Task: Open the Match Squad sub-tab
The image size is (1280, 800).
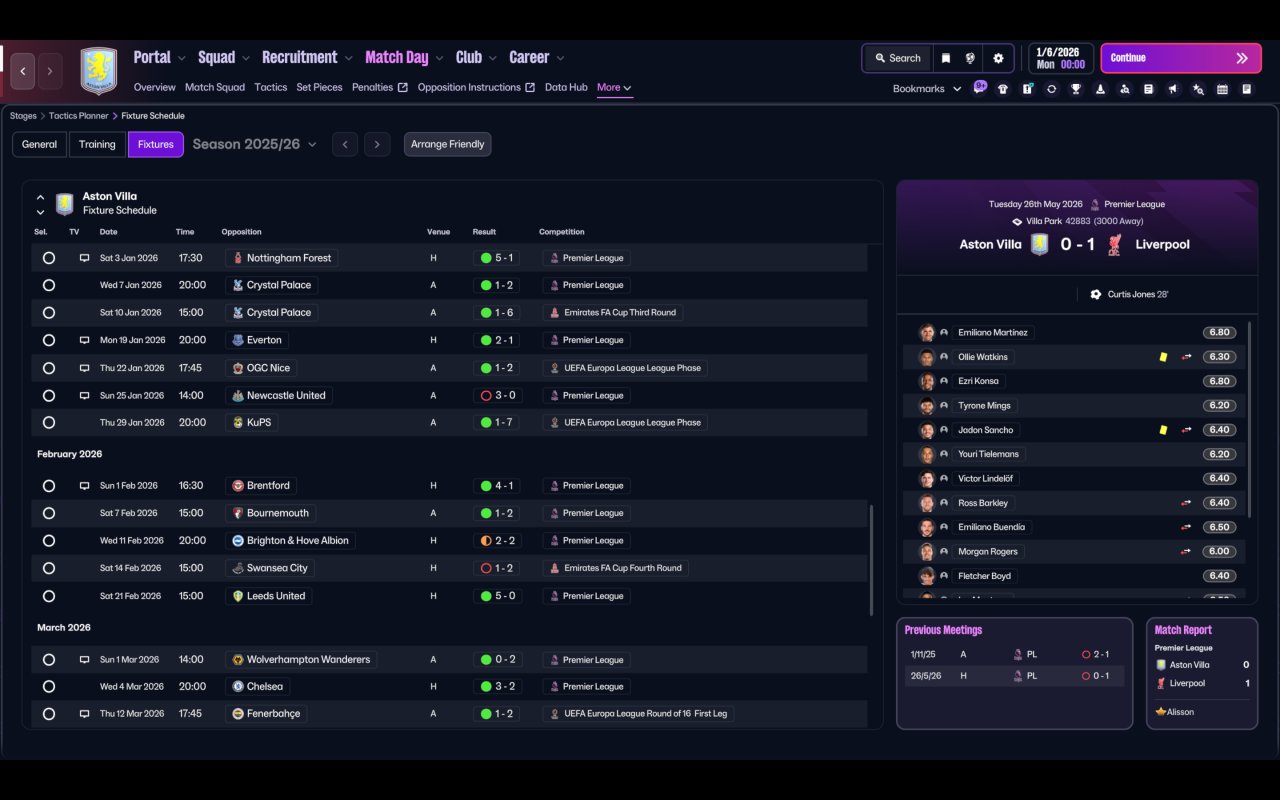Action: click(215, 88)
